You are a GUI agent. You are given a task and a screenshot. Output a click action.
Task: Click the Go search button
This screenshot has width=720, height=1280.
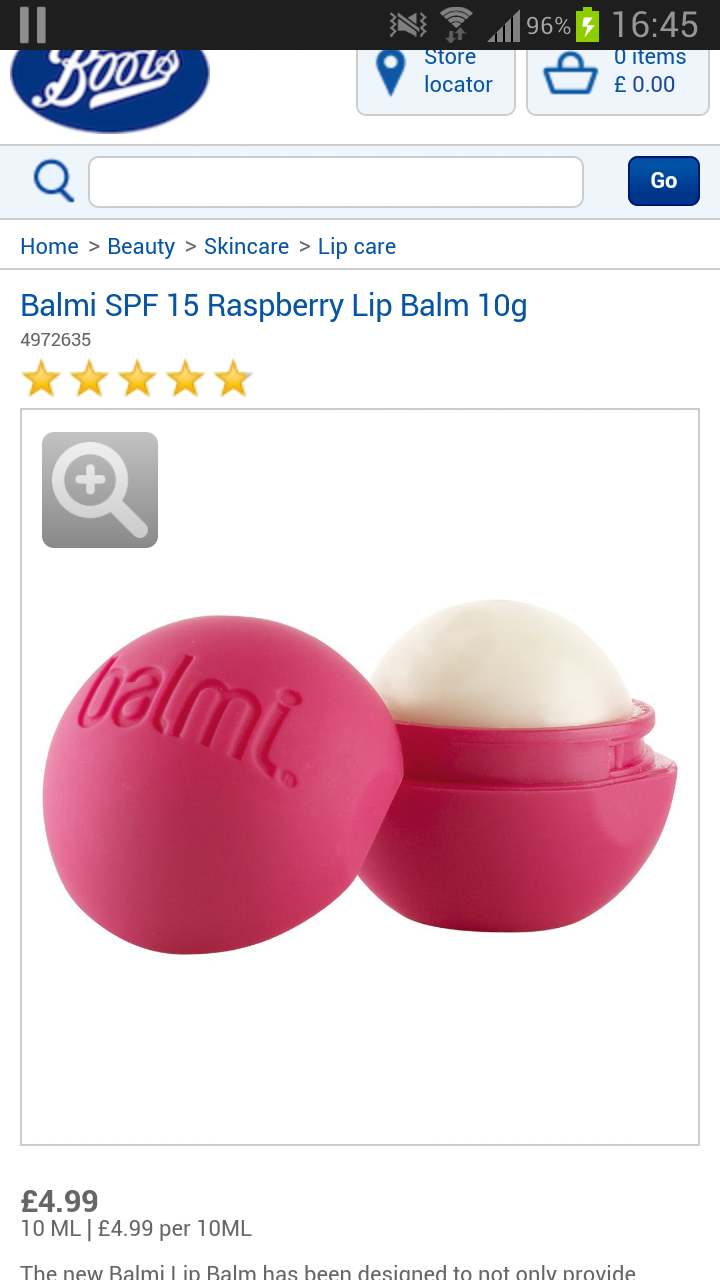coord(664,181)
